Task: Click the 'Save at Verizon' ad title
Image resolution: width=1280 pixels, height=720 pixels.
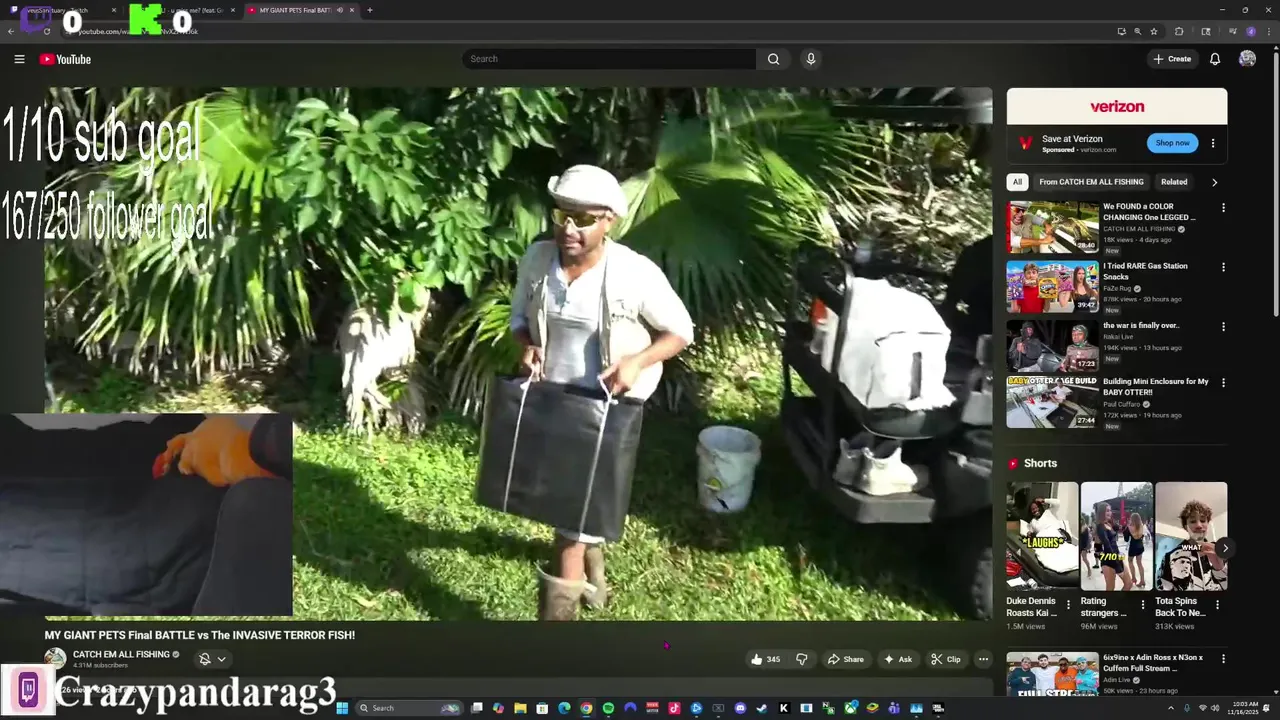Action: (1072, 139)
